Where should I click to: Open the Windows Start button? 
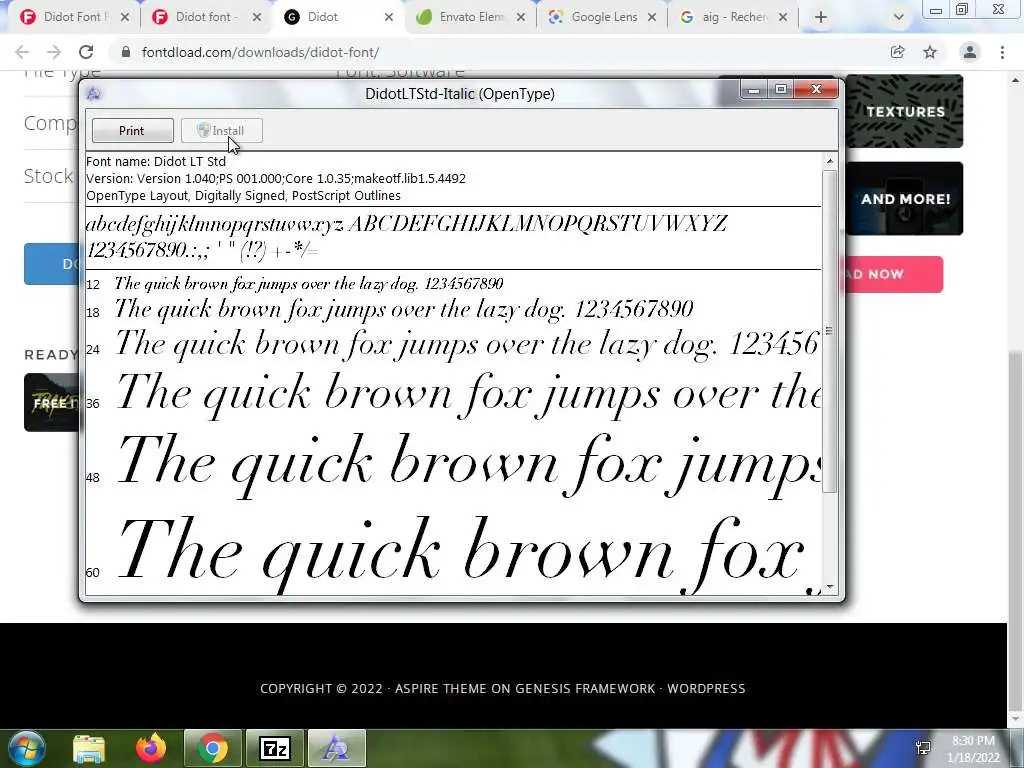[x=26, y=748]
